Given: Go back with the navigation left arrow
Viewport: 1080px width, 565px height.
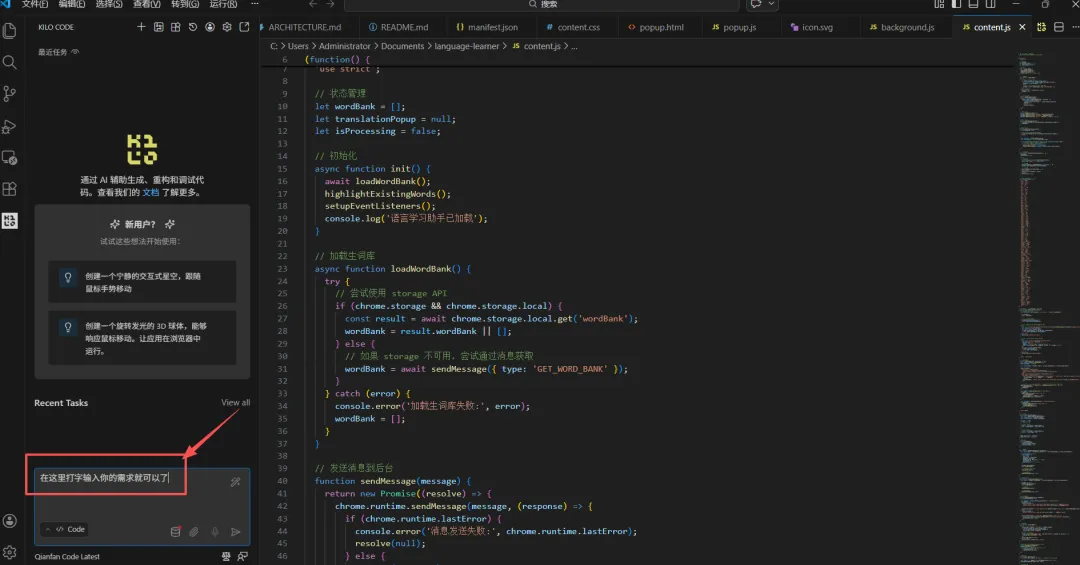Looking at the screenshot, I should (x=313, y=4).
